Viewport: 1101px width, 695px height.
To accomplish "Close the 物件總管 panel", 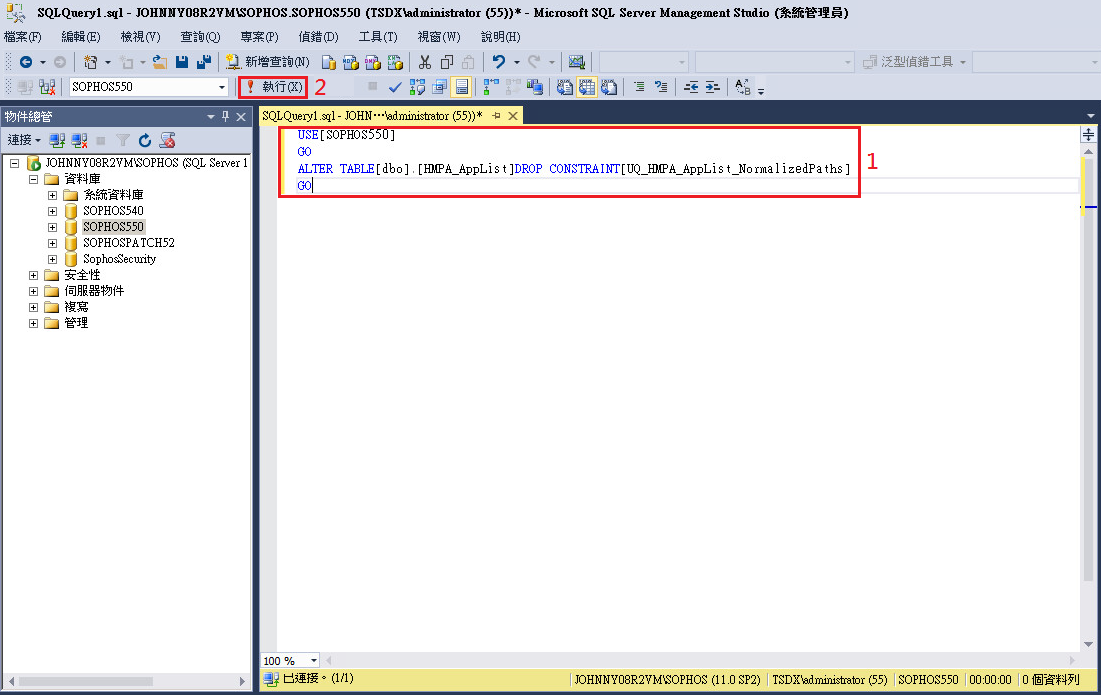I will 241,117.
